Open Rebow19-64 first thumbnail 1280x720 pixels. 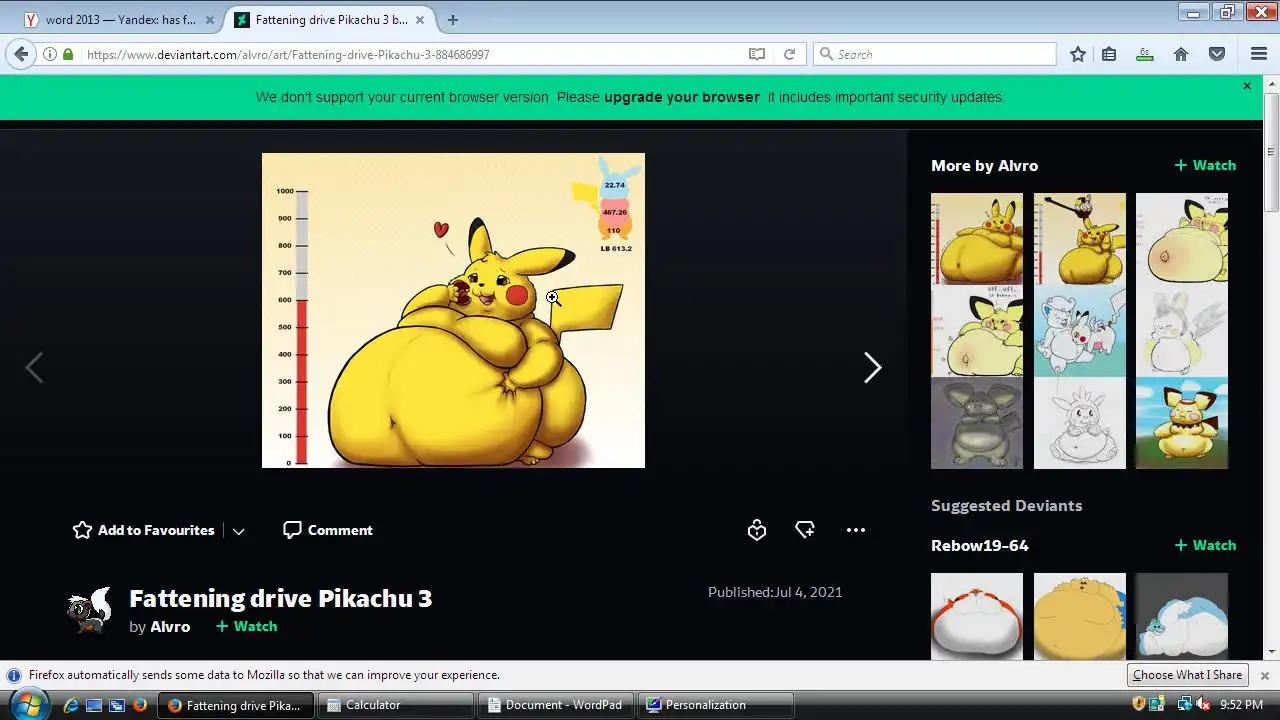click(977, 616)
